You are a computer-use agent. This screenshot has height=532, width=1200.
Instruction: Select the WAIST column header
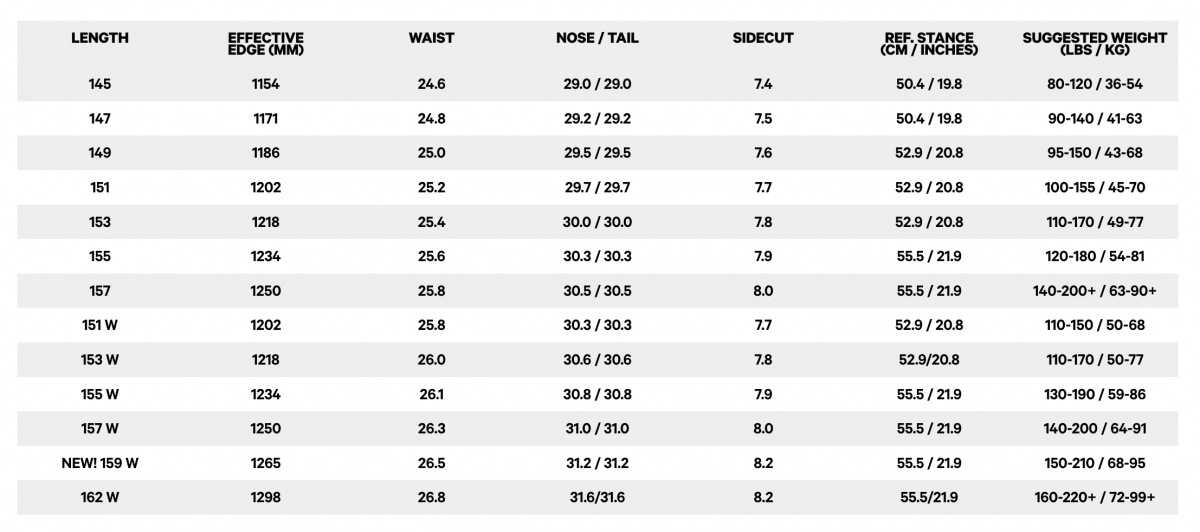pos(432,38)
